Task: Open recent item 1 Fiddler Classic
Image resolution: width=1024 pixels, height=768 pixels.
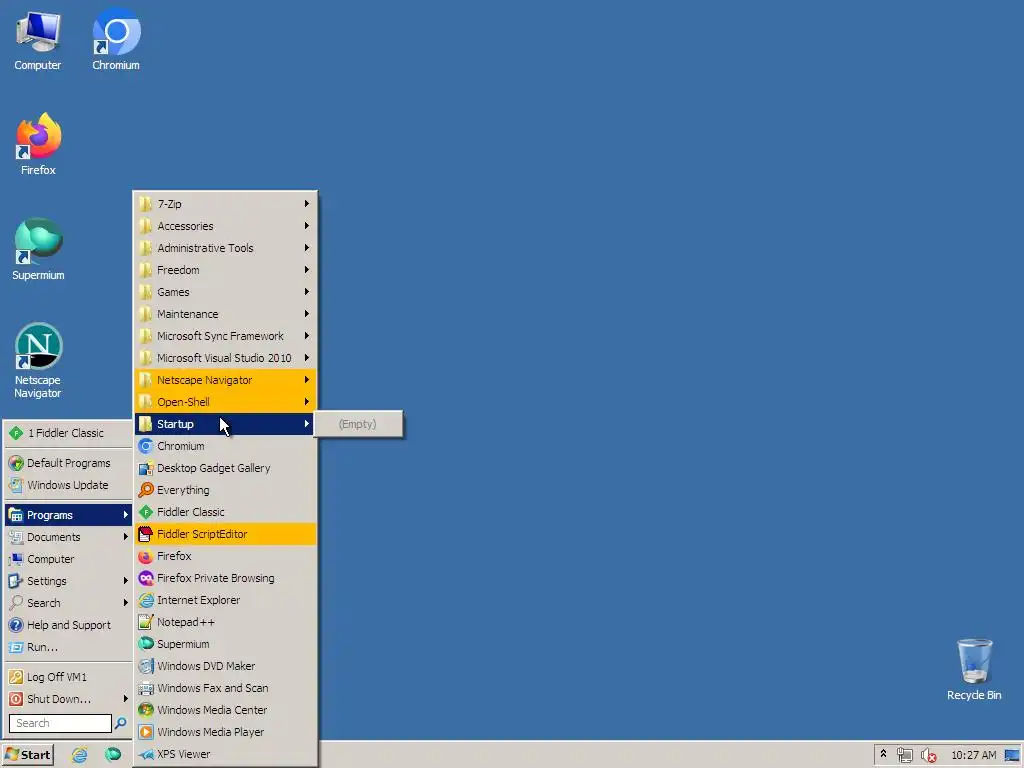Action: [x=69, y=433]
